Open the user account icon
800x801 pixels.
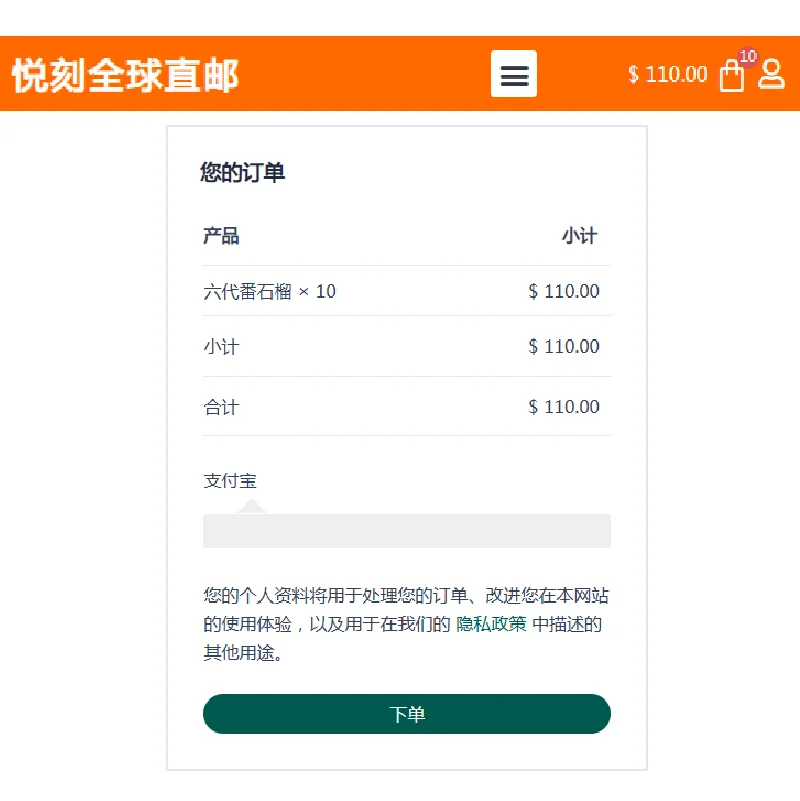pos(771,74)
